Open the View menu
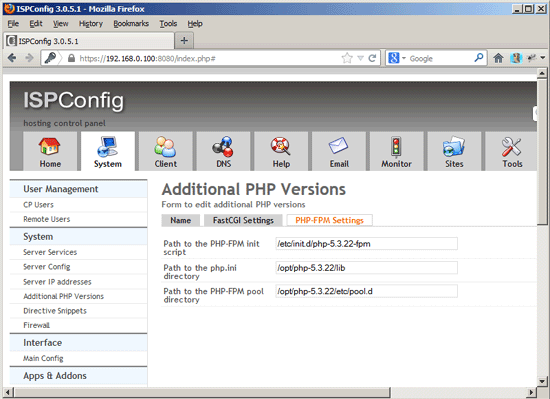 (x=61, y=23)
